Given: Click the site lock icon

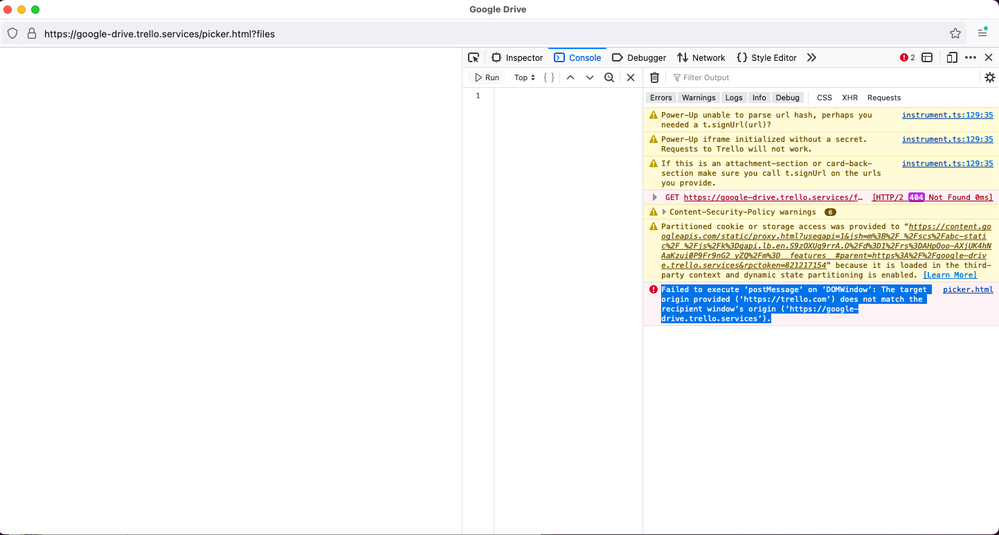Looking at the screenshot, I should (x=31, y=34).
